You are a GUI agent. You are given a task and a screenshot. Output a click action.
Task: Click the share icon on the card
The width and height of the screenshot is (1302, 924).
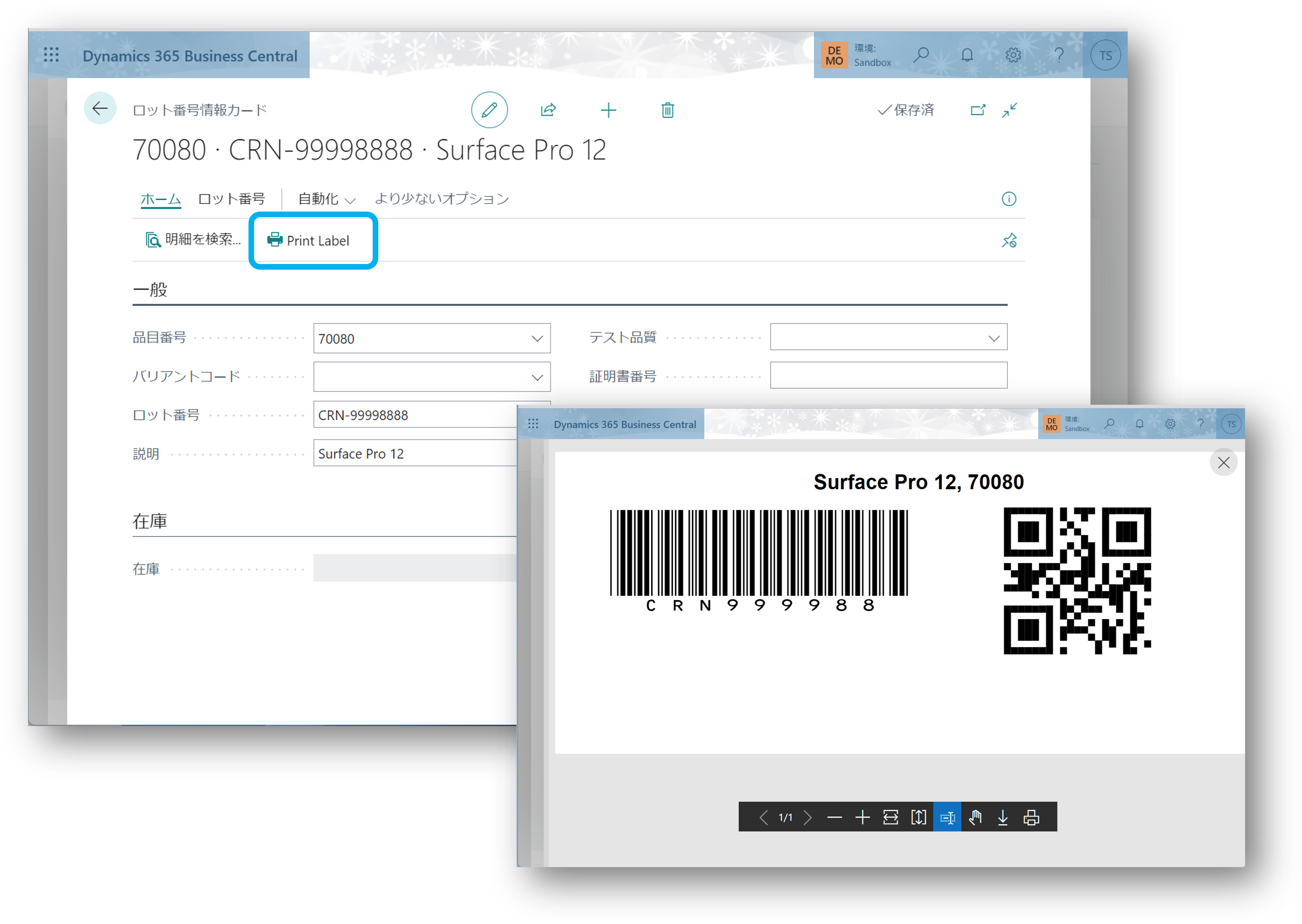click(548, 110)
